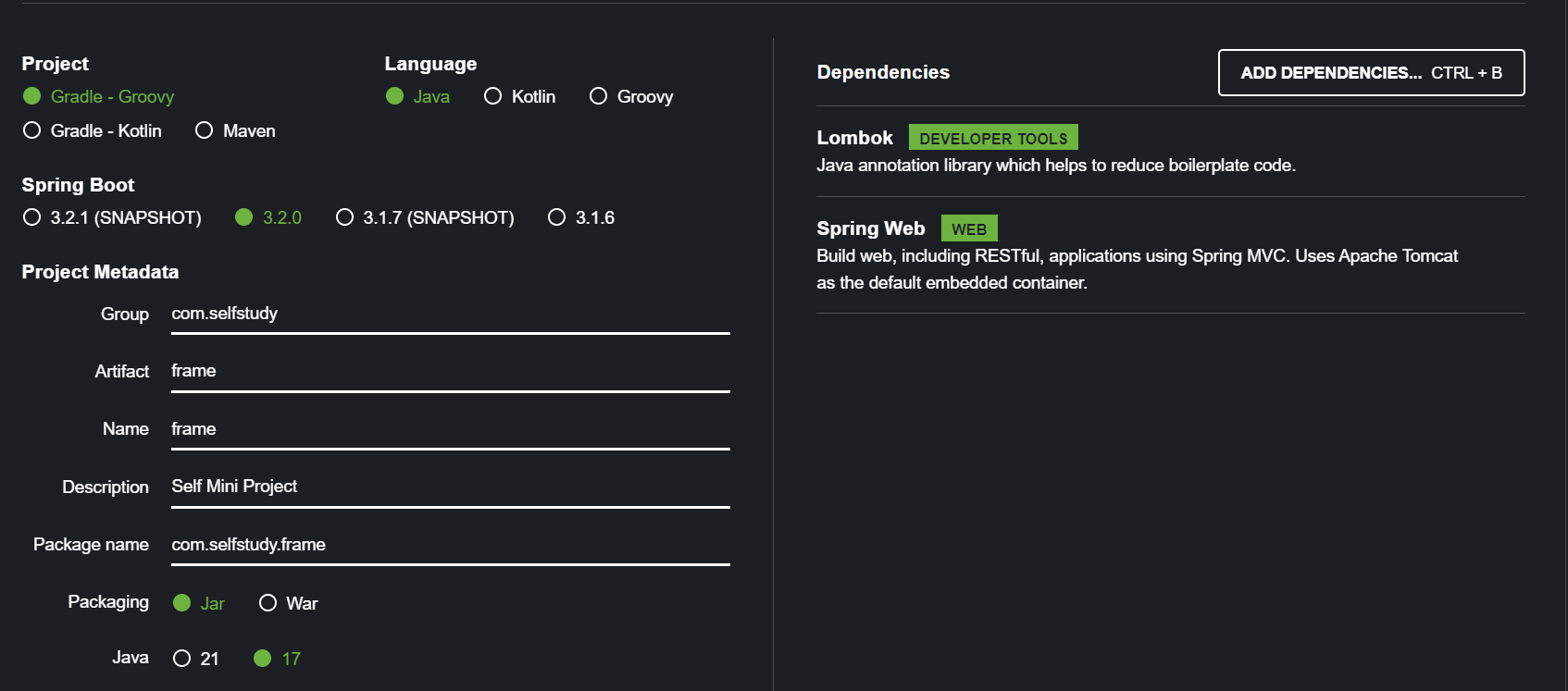
Task: Select Gradle - Groovy project type
Action: [98, 96]
